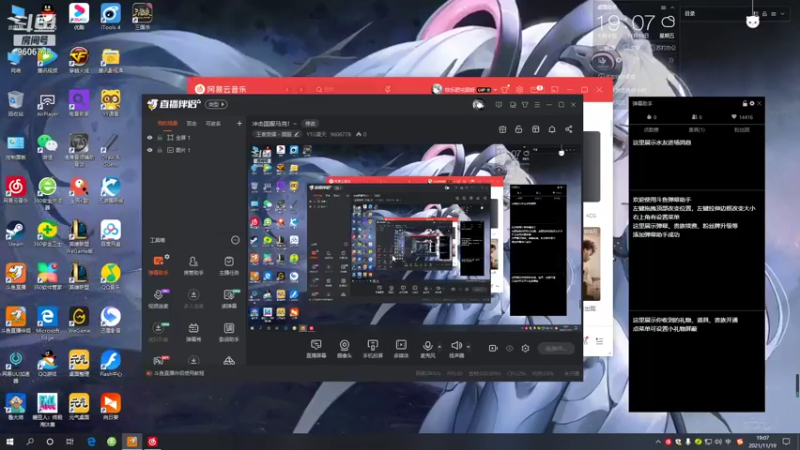Toggle the lock icon in the 弹幕助手 window

click(745, 104)
